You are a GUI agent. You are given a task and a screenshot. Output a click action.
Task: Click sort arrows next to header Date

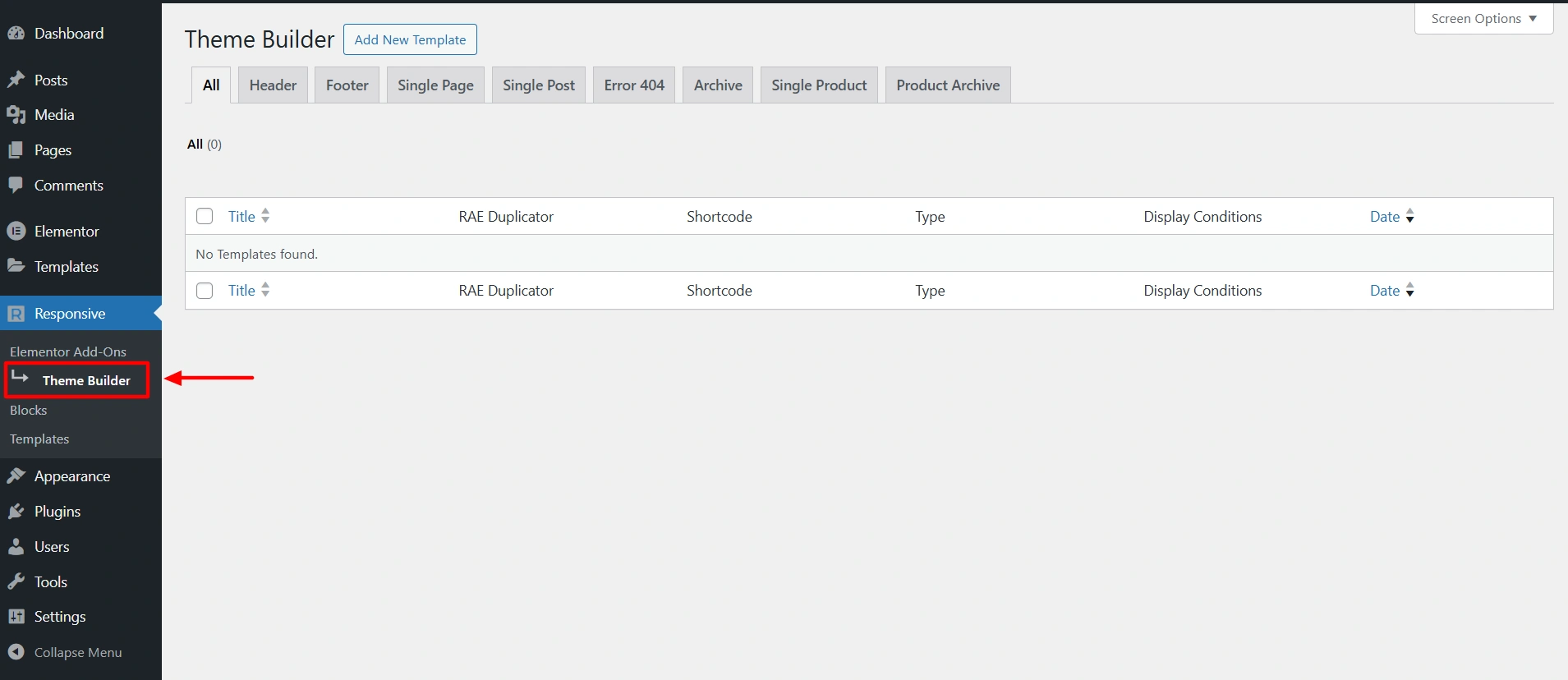tap(1410, 216)
